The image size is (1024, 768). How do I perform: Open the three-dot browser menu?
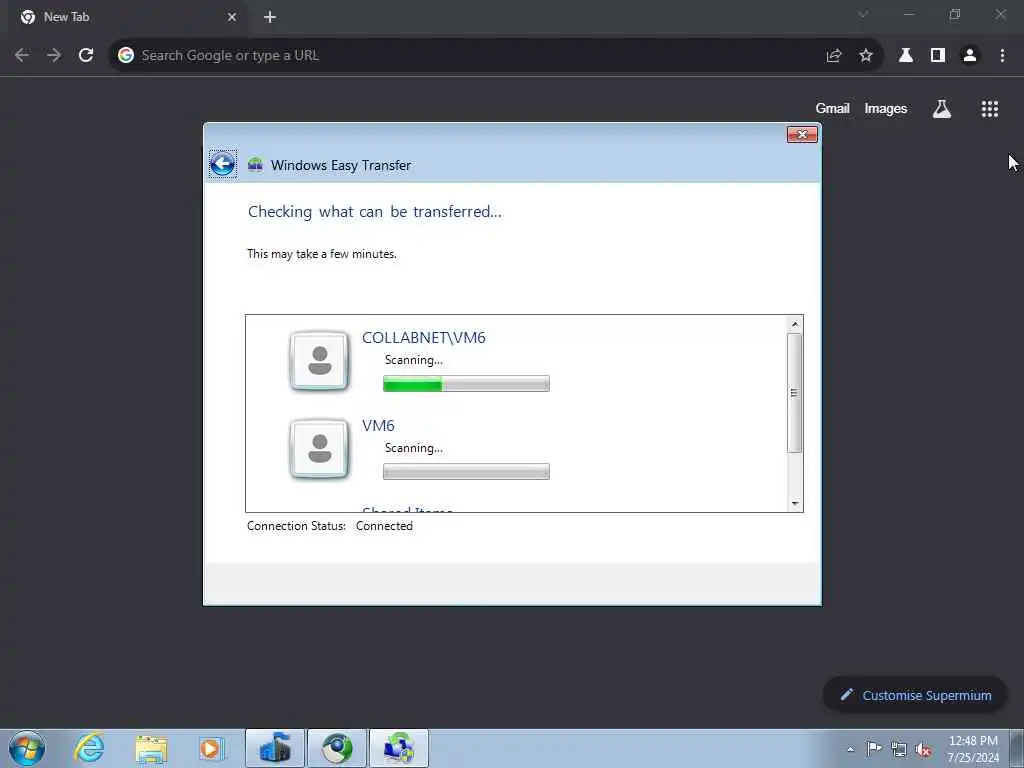(1002, 56)
